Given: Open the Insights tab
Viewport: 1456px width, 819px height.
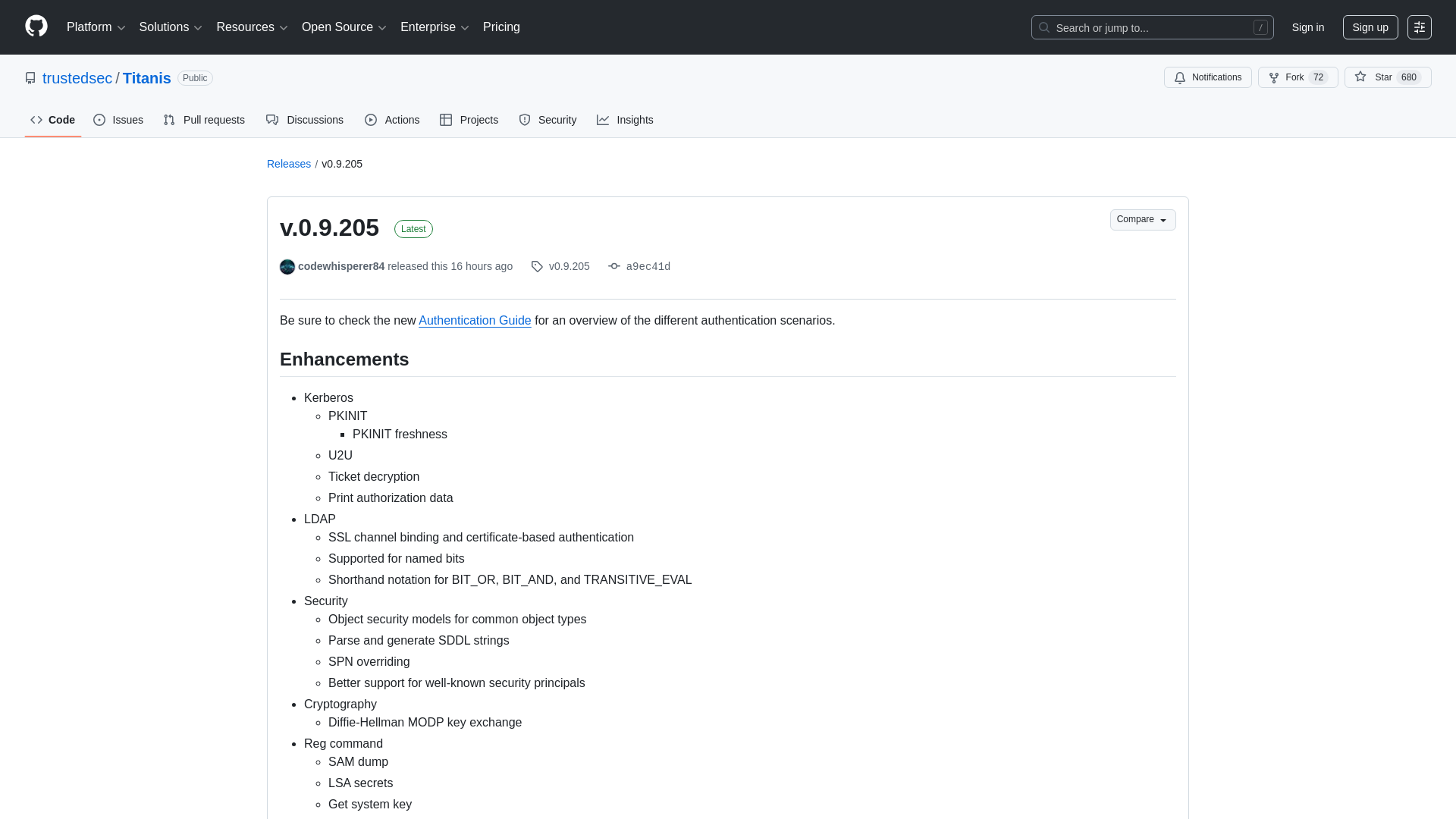Looking at the screenshot, I should point(625,120).
